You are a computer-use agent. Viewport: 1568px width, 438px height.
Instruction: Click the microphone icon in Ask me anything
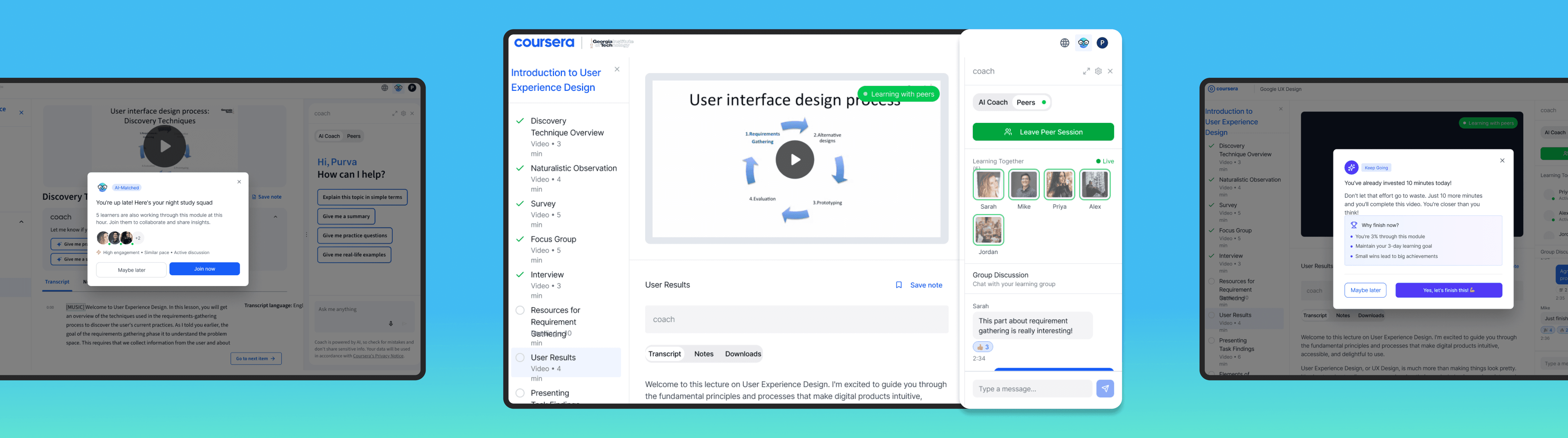(x=391, y=324)
